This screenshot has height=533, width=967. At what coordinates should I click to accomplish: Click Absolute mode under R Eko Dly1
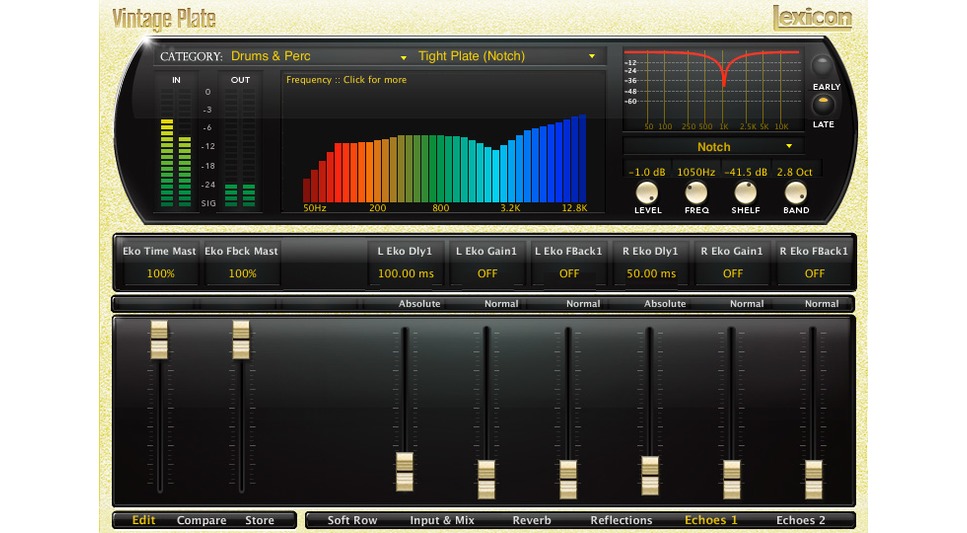665,304
